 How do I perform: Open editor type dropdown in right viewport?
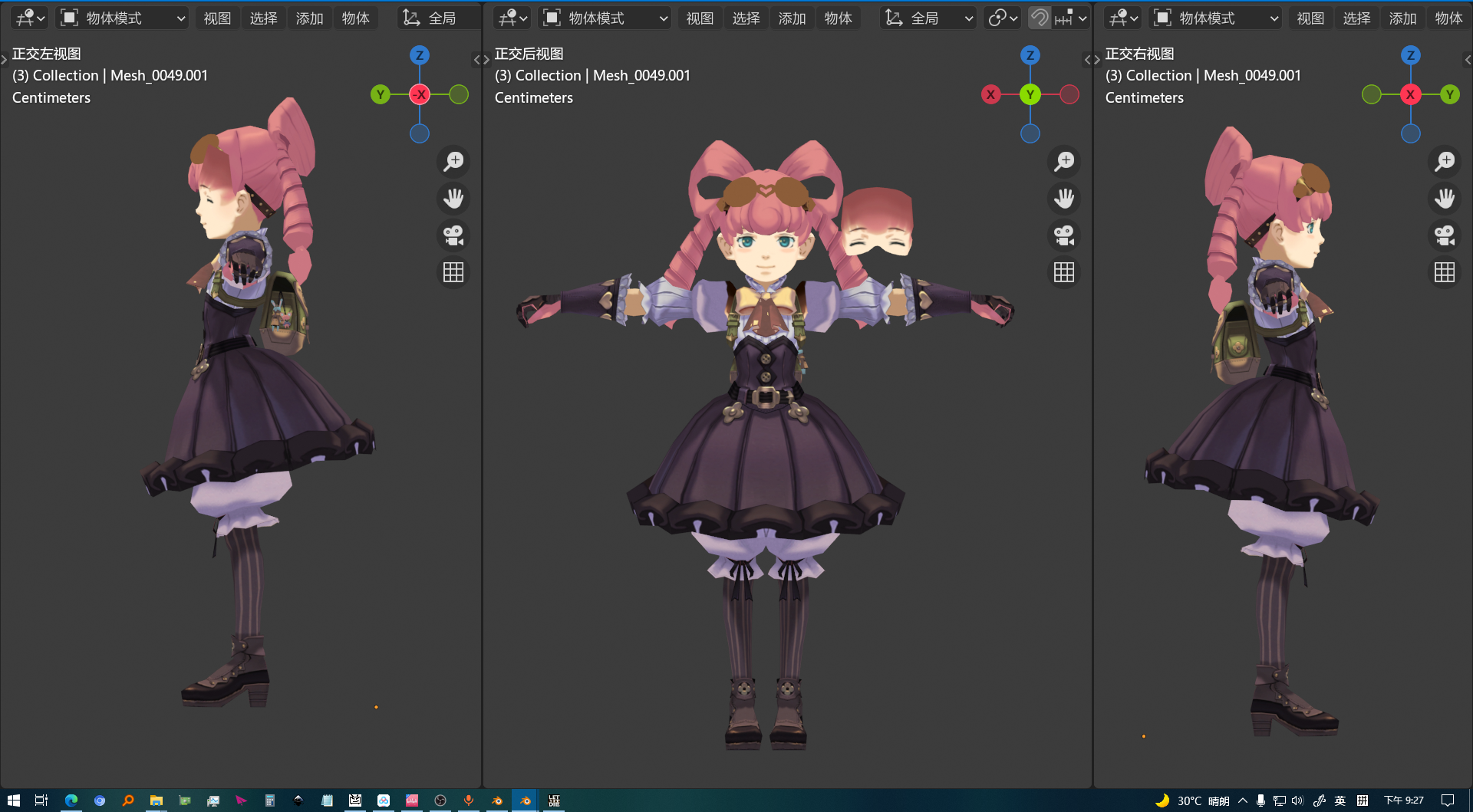pos(1122,18)
